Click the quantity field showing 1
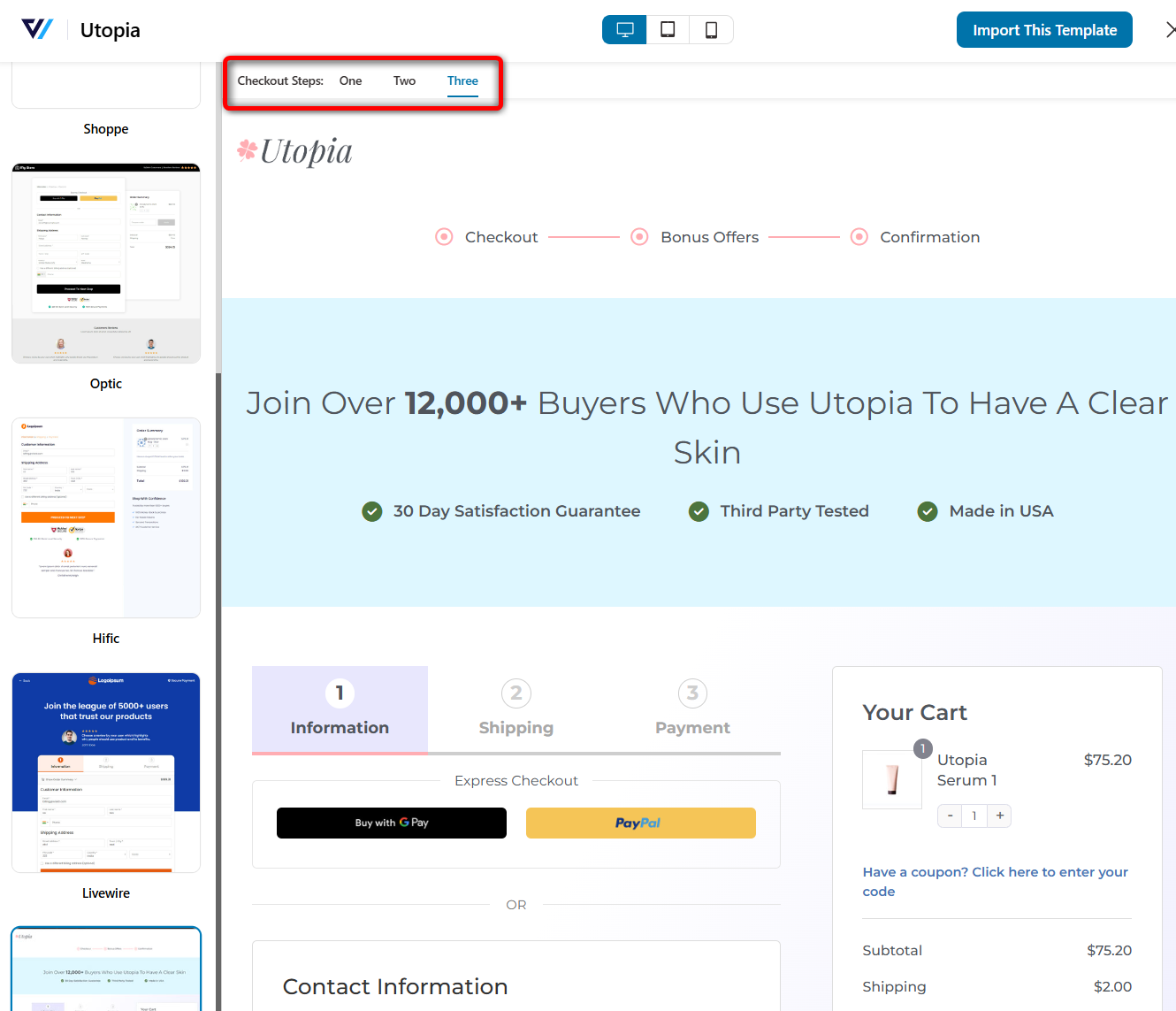 [x=974, y=816]
